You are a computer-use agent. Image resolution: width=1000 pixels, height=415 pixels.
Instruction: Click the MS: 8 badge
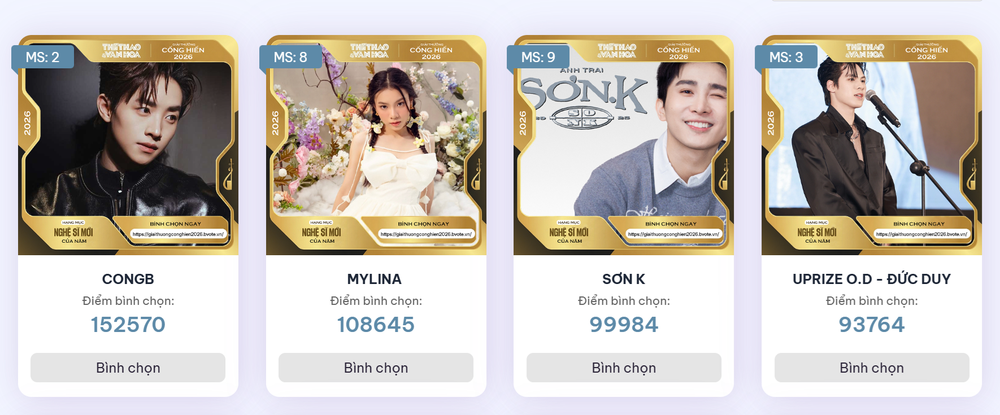[291, 57]
